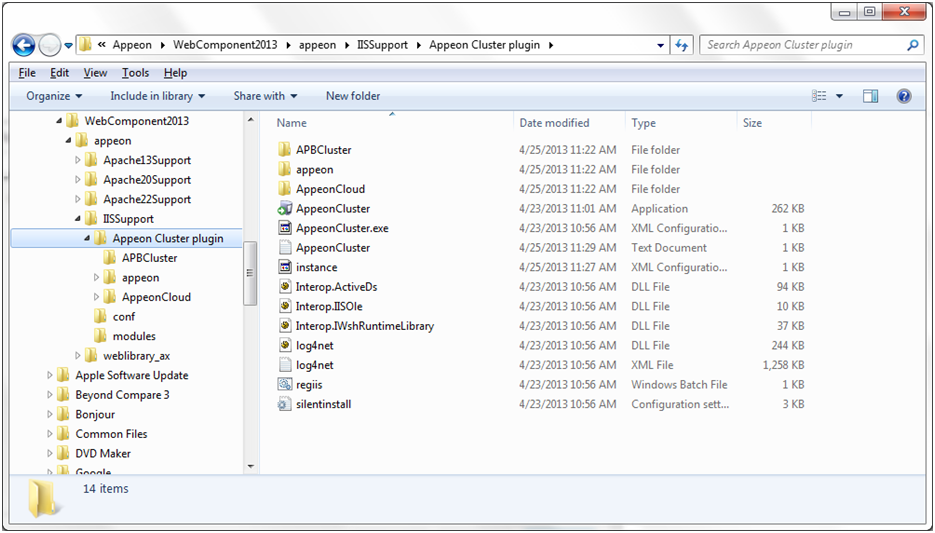
Task: Select the instance XML configuration icon
Action: (285, 267)
